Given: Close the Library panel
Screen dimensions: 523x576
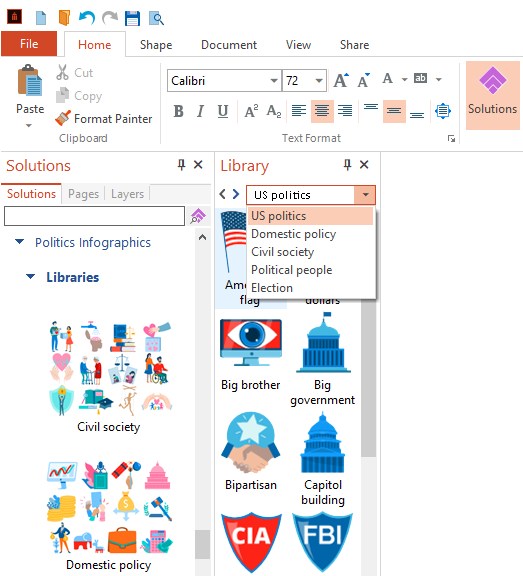Looking at the screenshot, I should [x=364, y=165].
